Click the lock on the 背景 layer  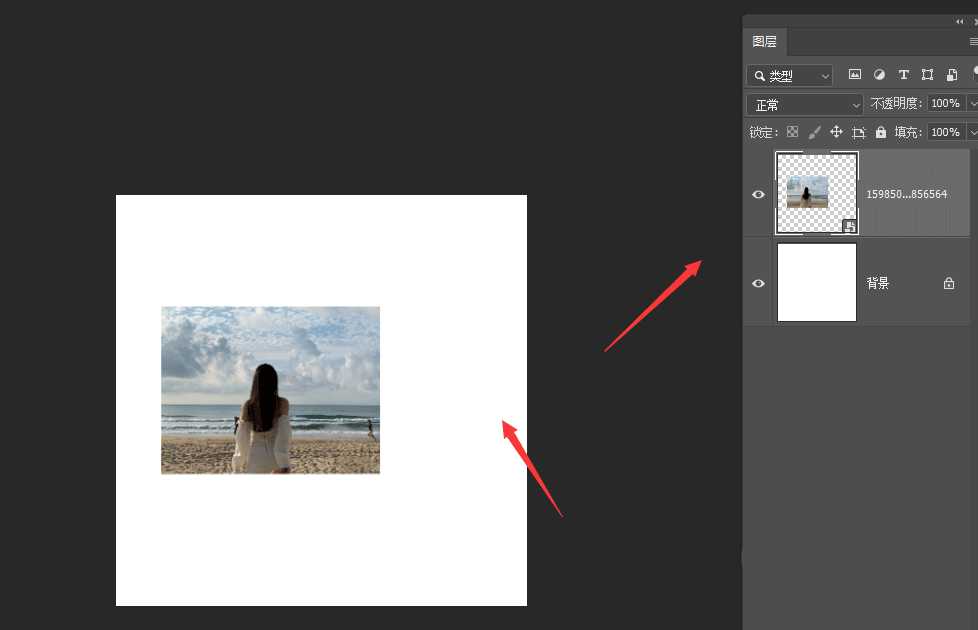948,284
